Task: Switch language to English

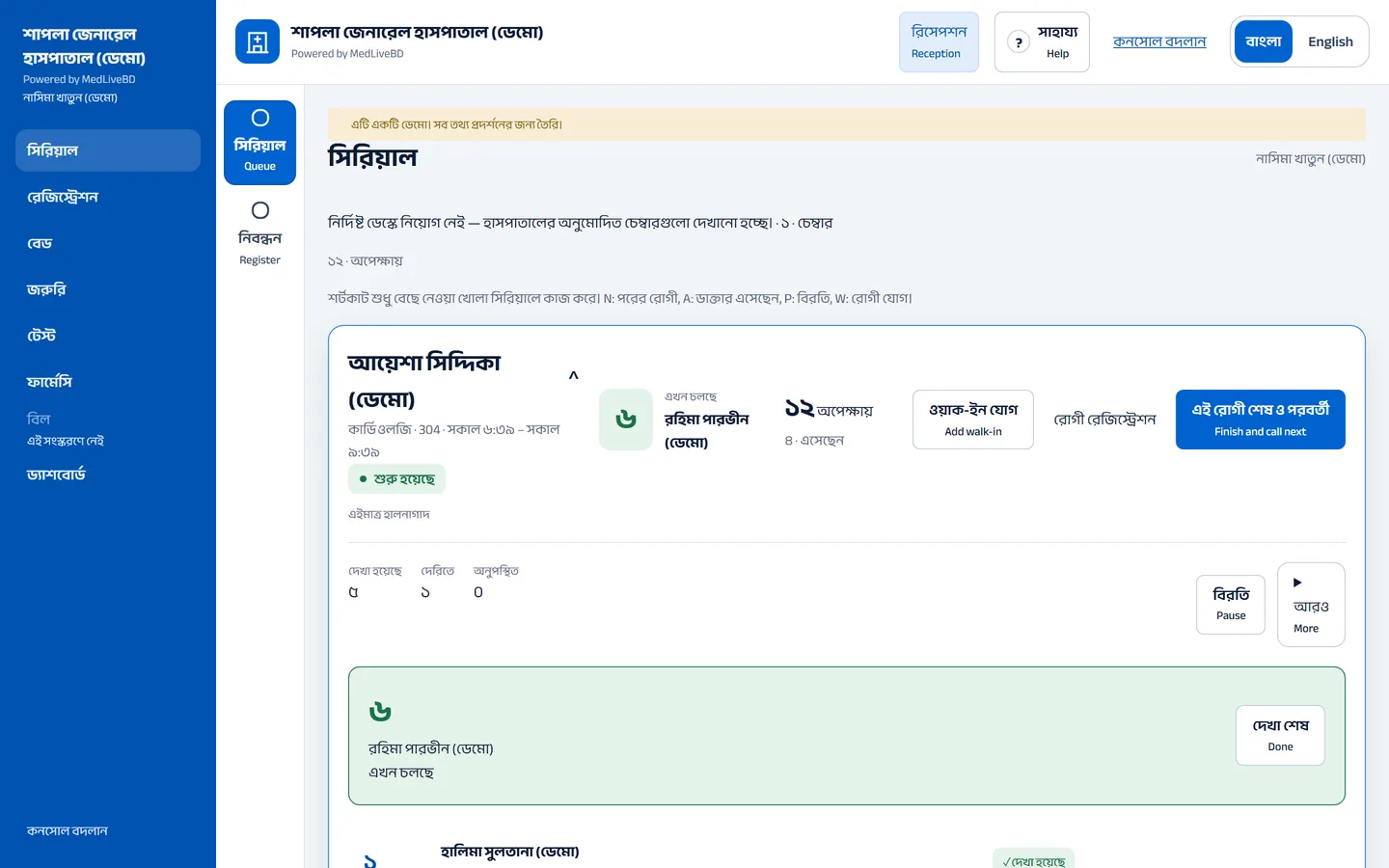Action: (1330, 41)
